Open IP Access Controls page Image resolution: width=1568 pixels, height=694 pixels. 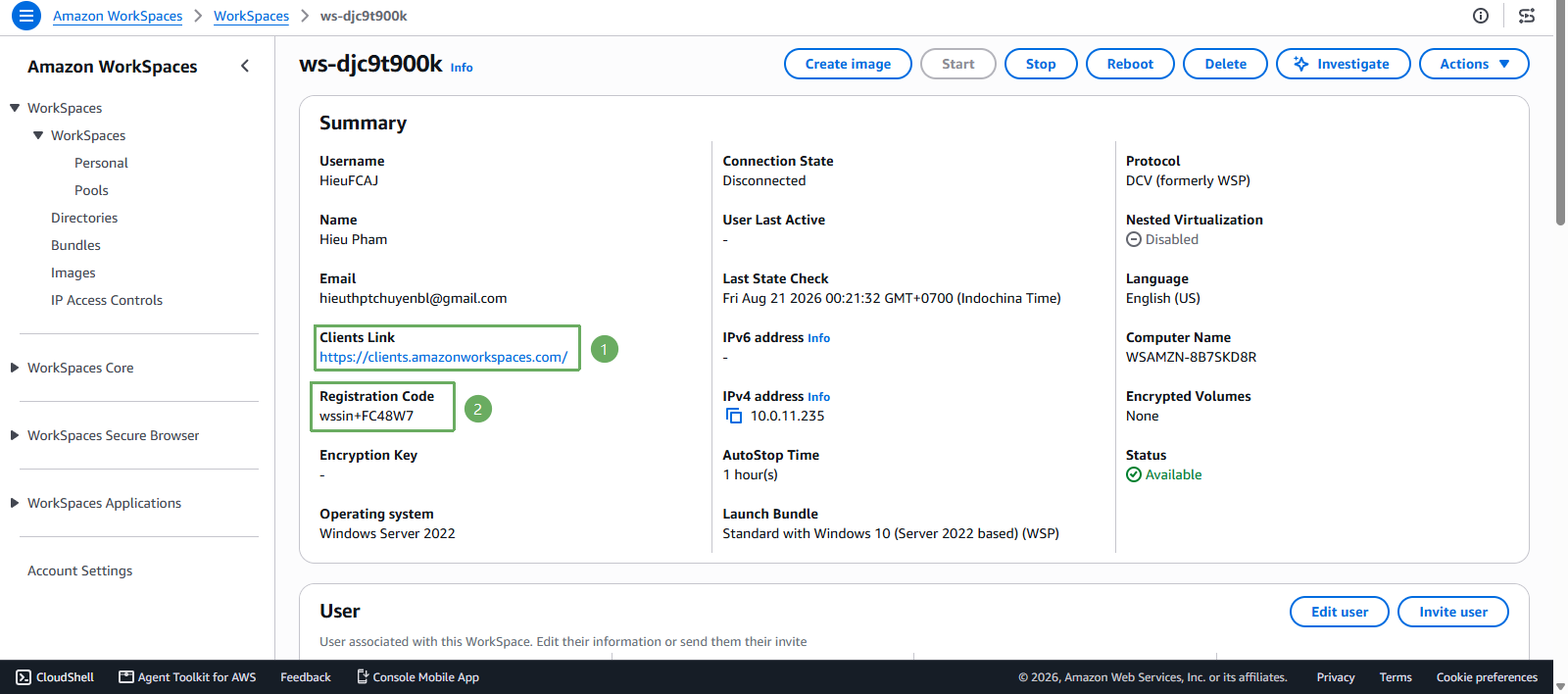click(107, 300)
